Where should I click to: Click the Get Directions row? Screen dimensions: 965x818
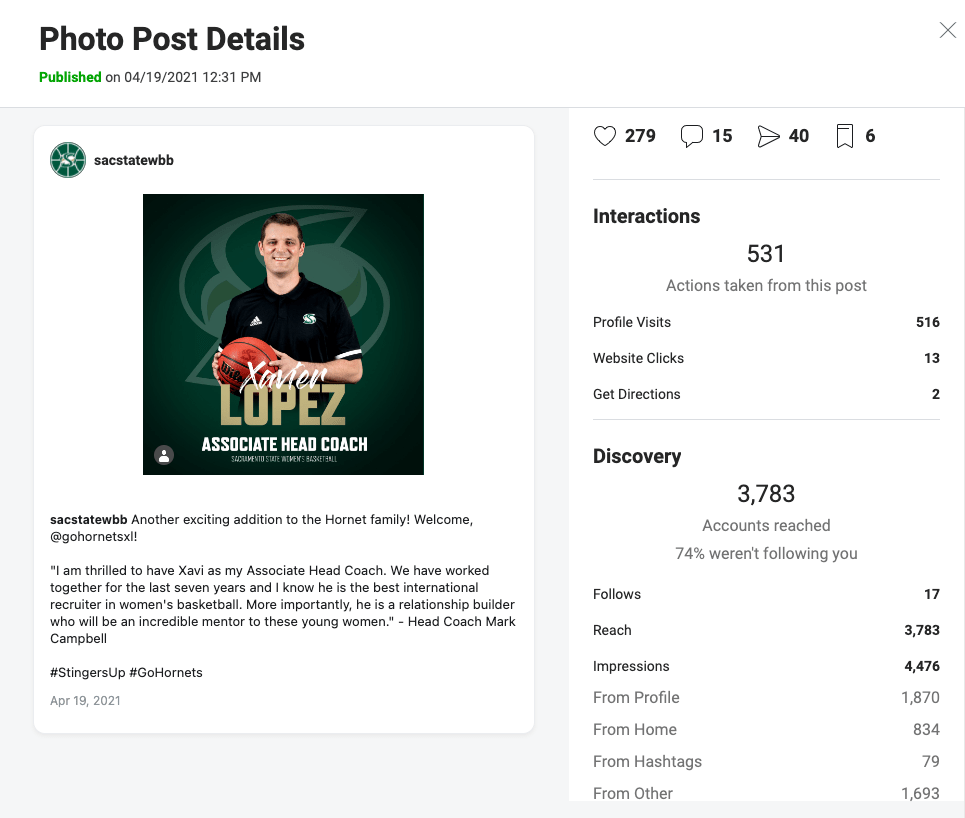[x=766, y=394]
